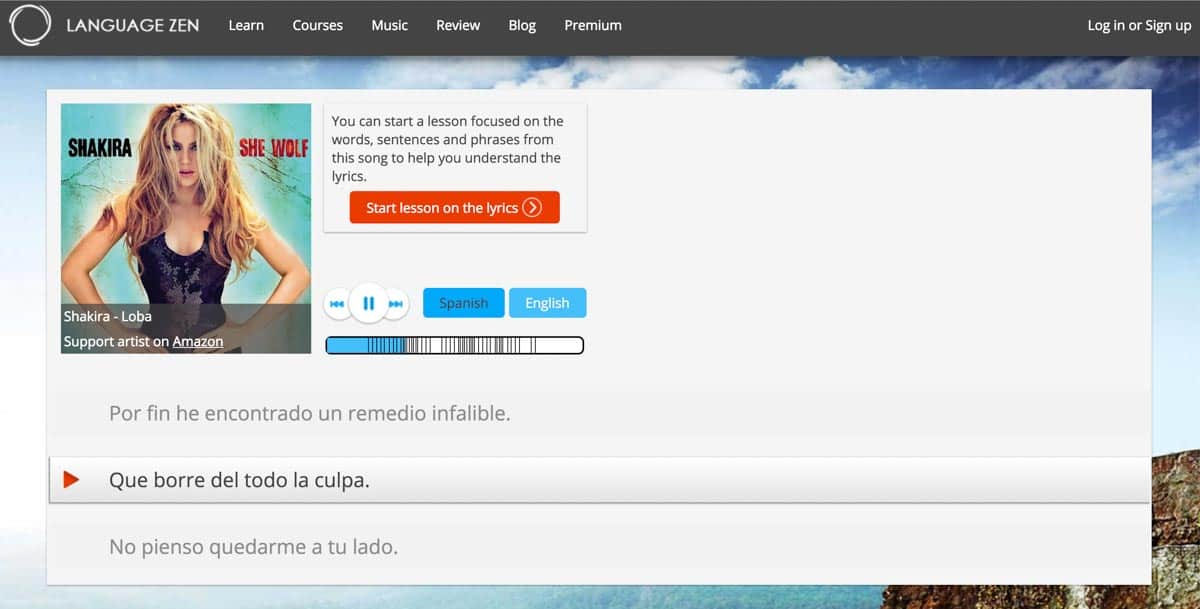Open the Courses page
The width and height of the screenshot is (1200, 609).
pyautogui.click(x=318, y=25)
